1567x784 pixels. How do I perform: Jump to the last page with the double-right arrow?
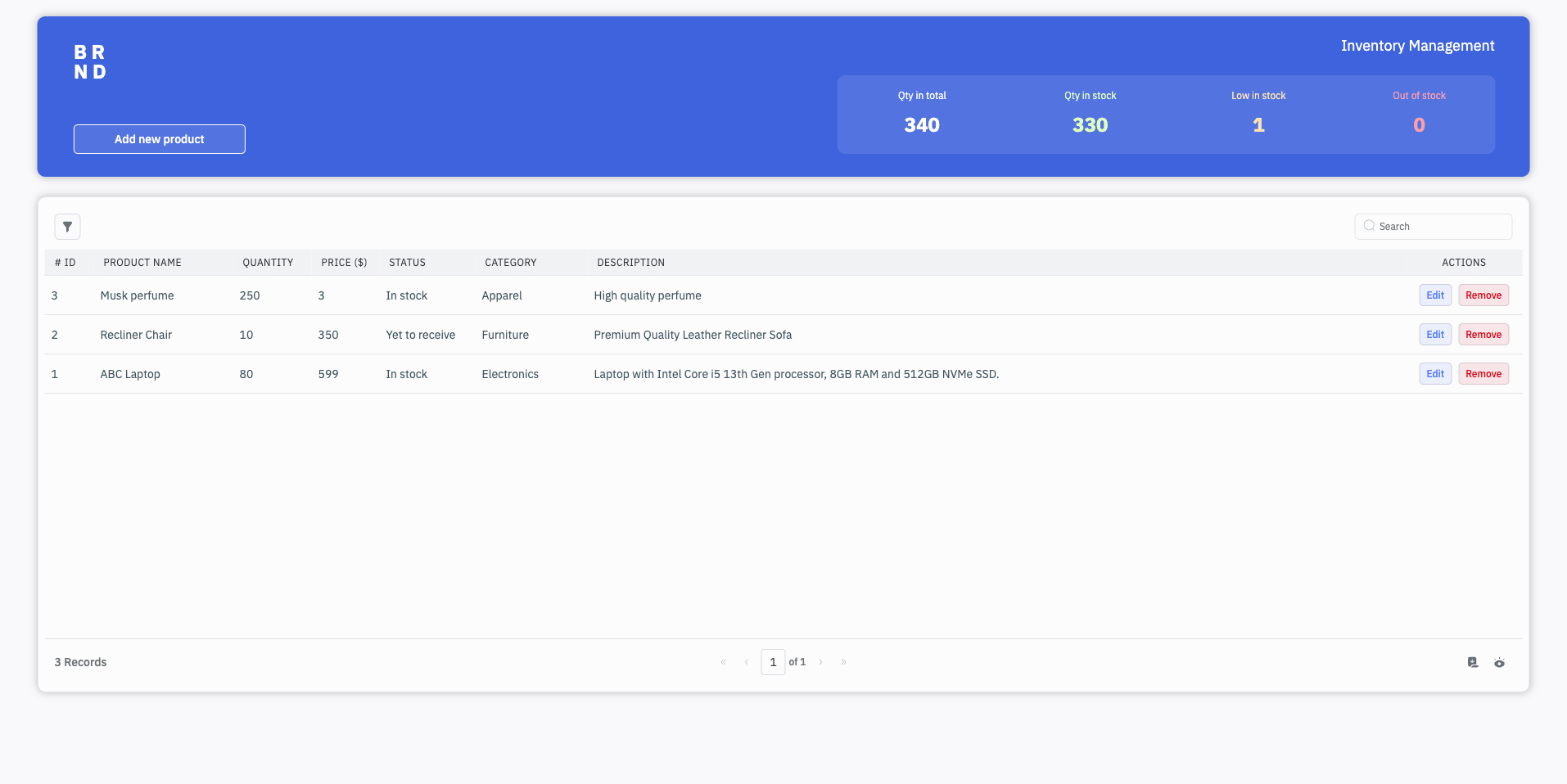pos(843,662)
